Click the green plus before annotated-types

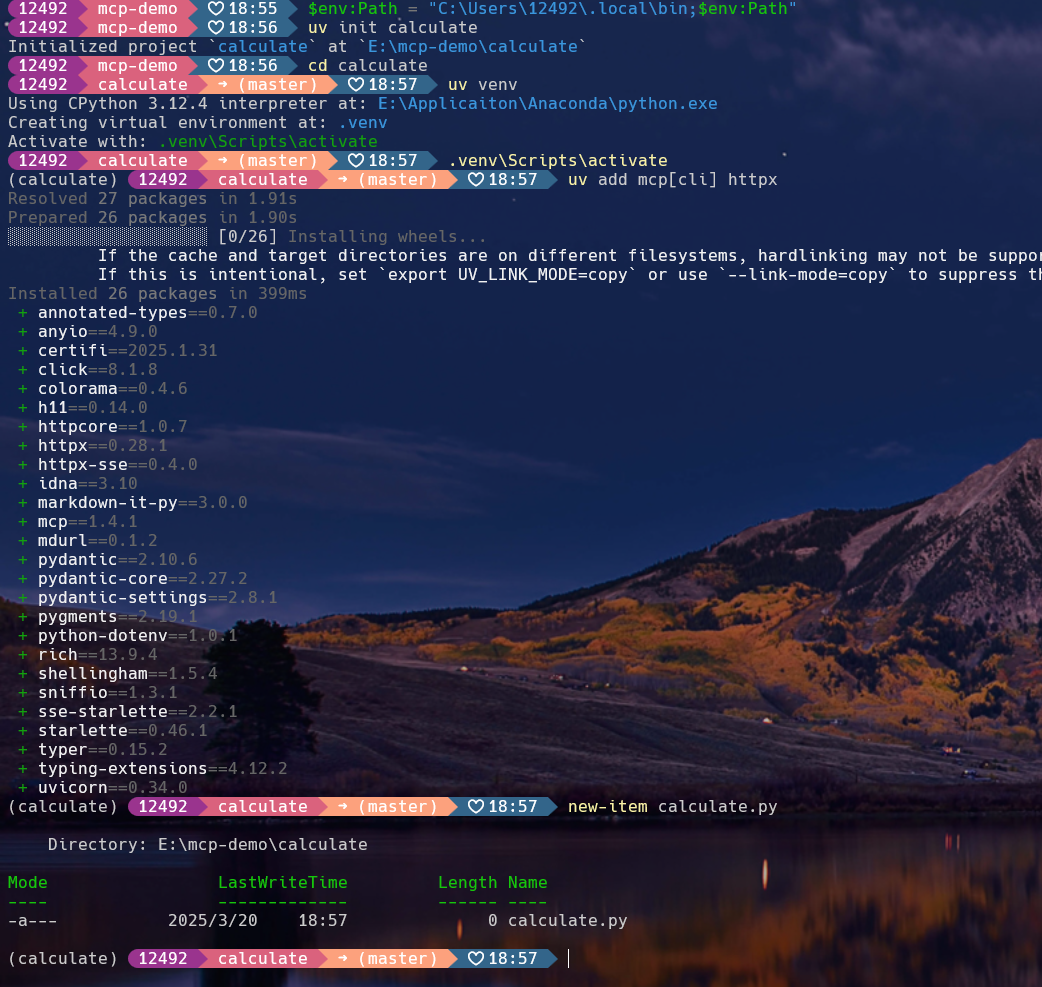click(x=22, y=313)
